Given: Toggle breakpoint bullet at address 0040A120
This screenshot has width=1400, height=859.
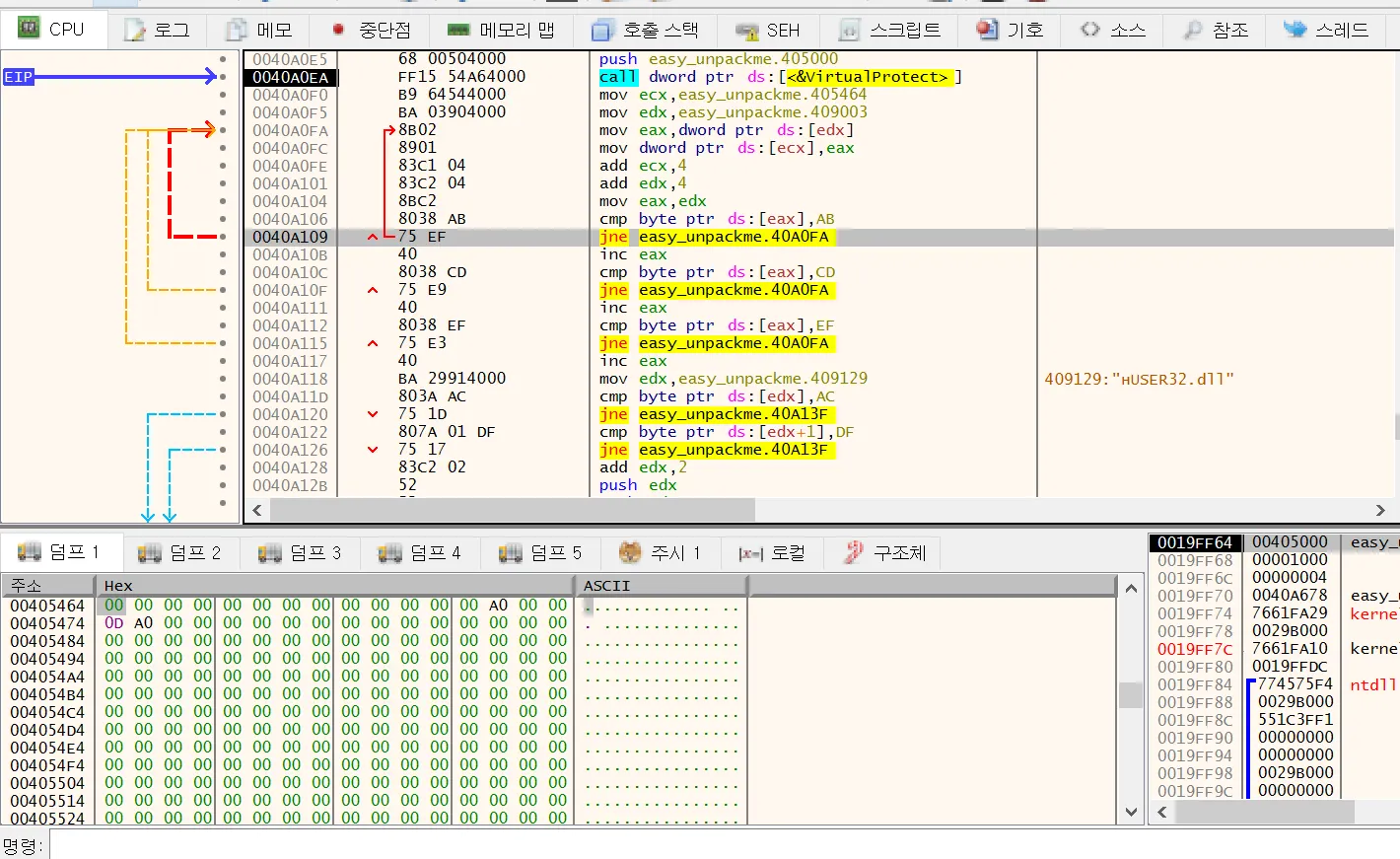Looking at the screenshot, I should [223, 414].
